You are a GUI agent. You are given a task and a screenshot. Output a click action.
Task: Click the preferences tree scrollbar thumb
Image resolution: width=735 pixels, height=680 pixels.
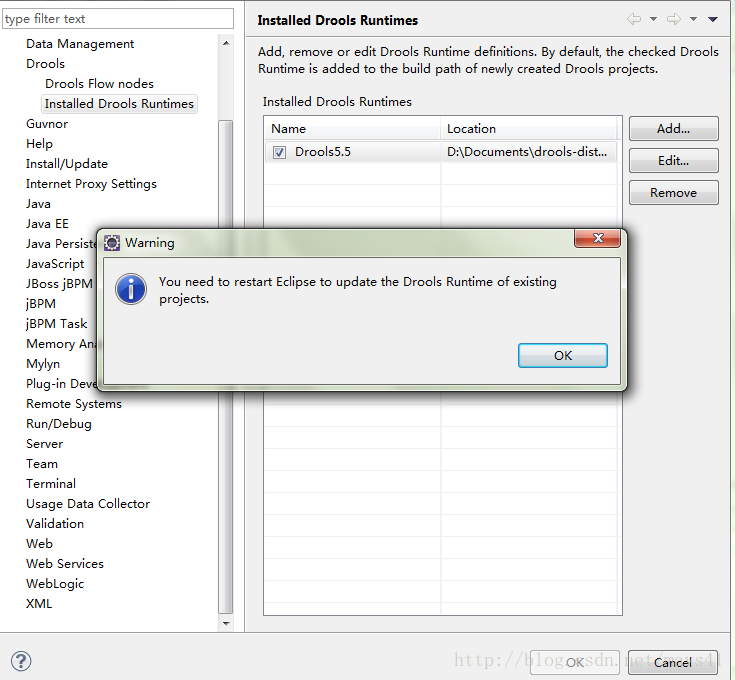coord(226,366)
